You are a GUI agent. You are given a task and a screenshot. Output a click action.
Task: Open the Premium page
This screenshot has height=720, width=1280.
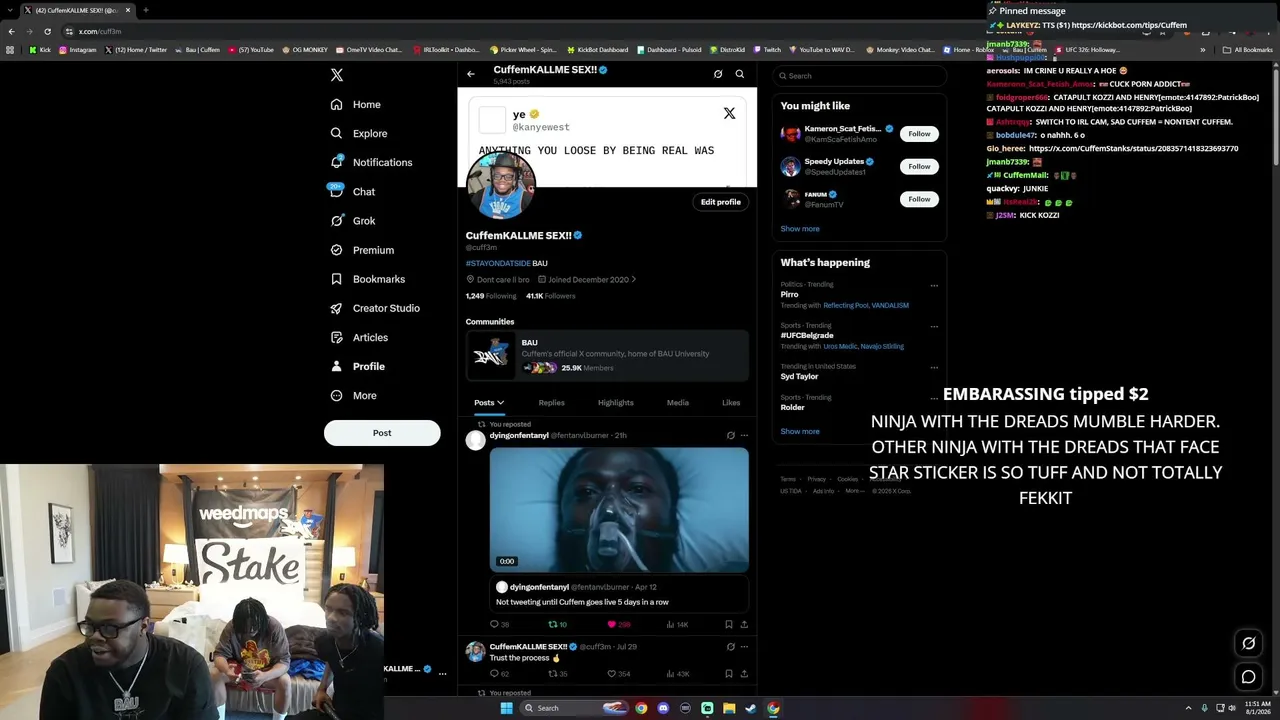(x=362, y=250)
